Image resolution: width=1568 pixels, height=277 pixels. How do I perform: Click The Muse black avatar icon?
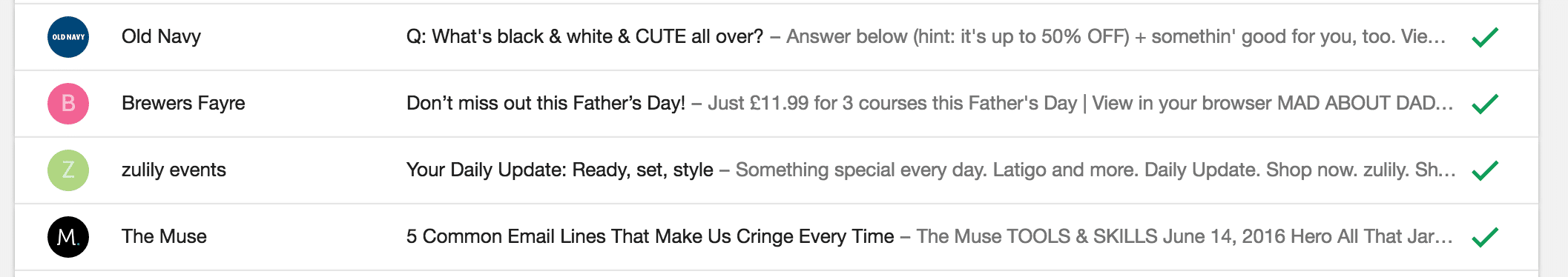pos(68,237)
